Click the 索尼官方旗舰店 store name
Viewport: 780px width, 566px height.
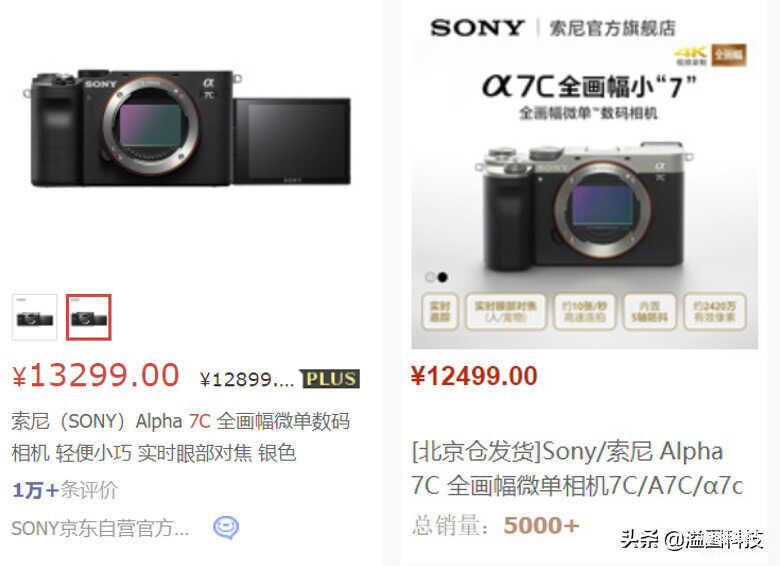612,28
